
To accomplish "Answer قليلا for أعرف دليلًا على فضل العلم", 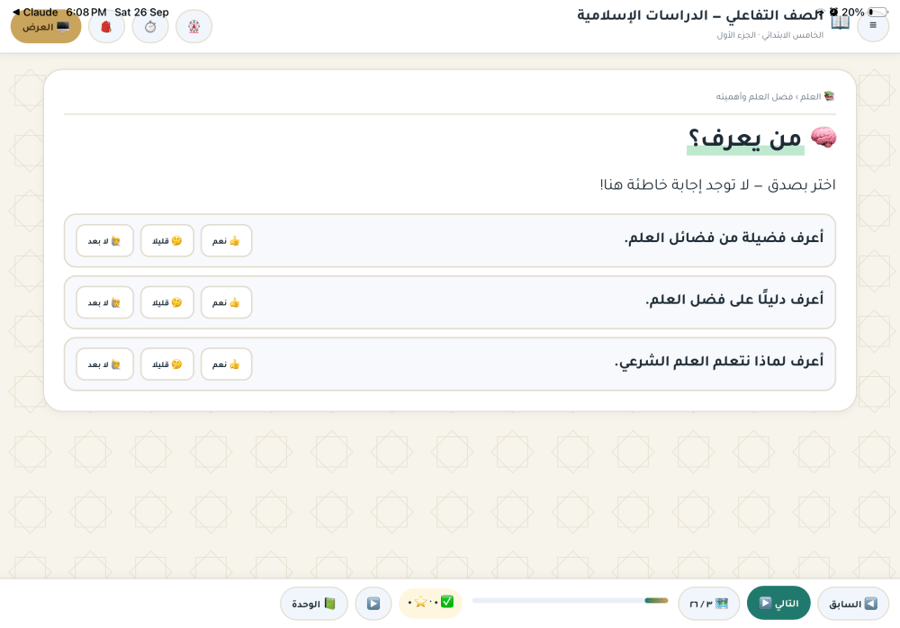I will point(166,302).
